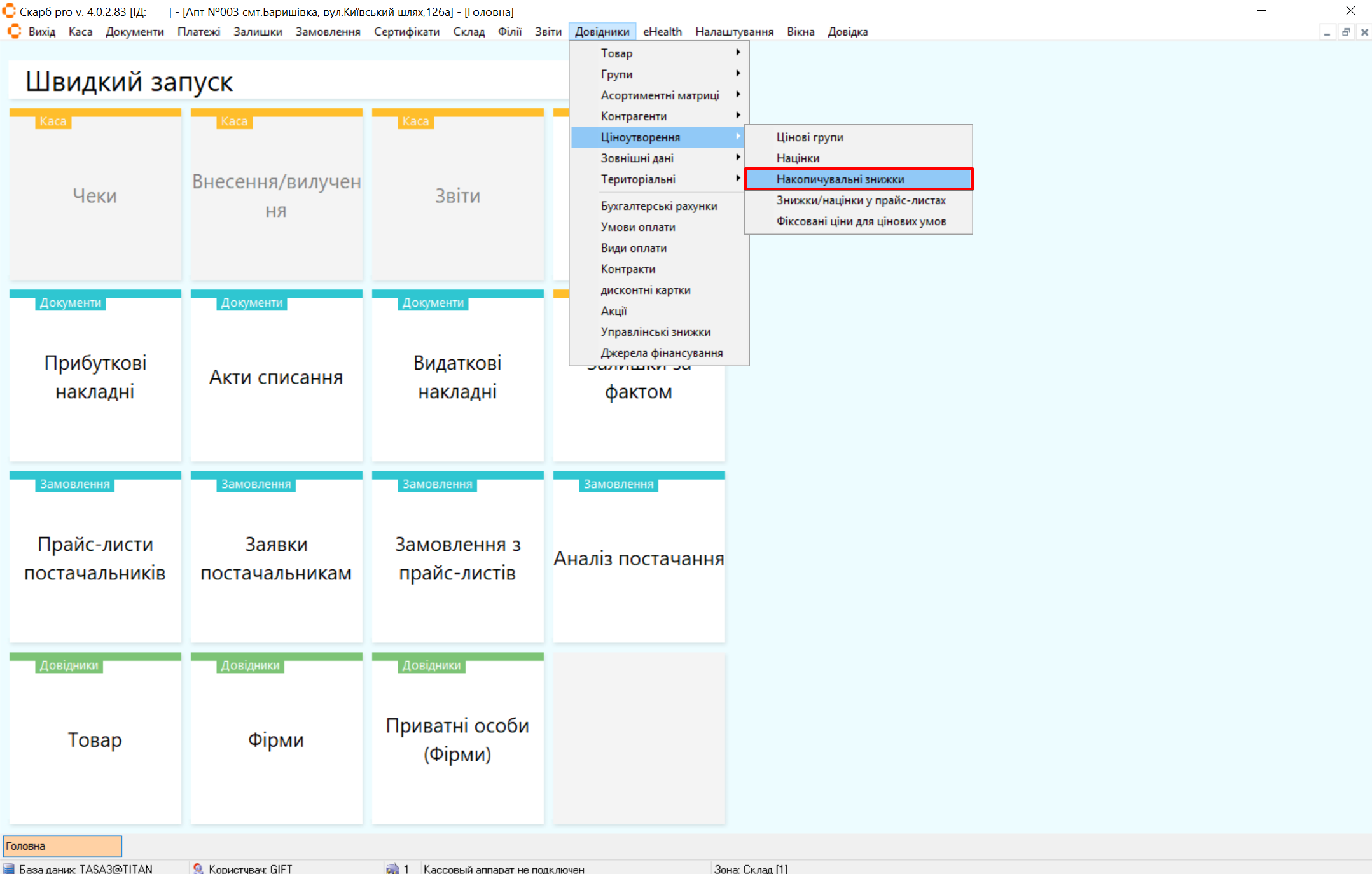Image resolution: width=1372 pixels, height=874 pixels.
Task: Click the user icon next to Користувач
Action: pos(198,868)
